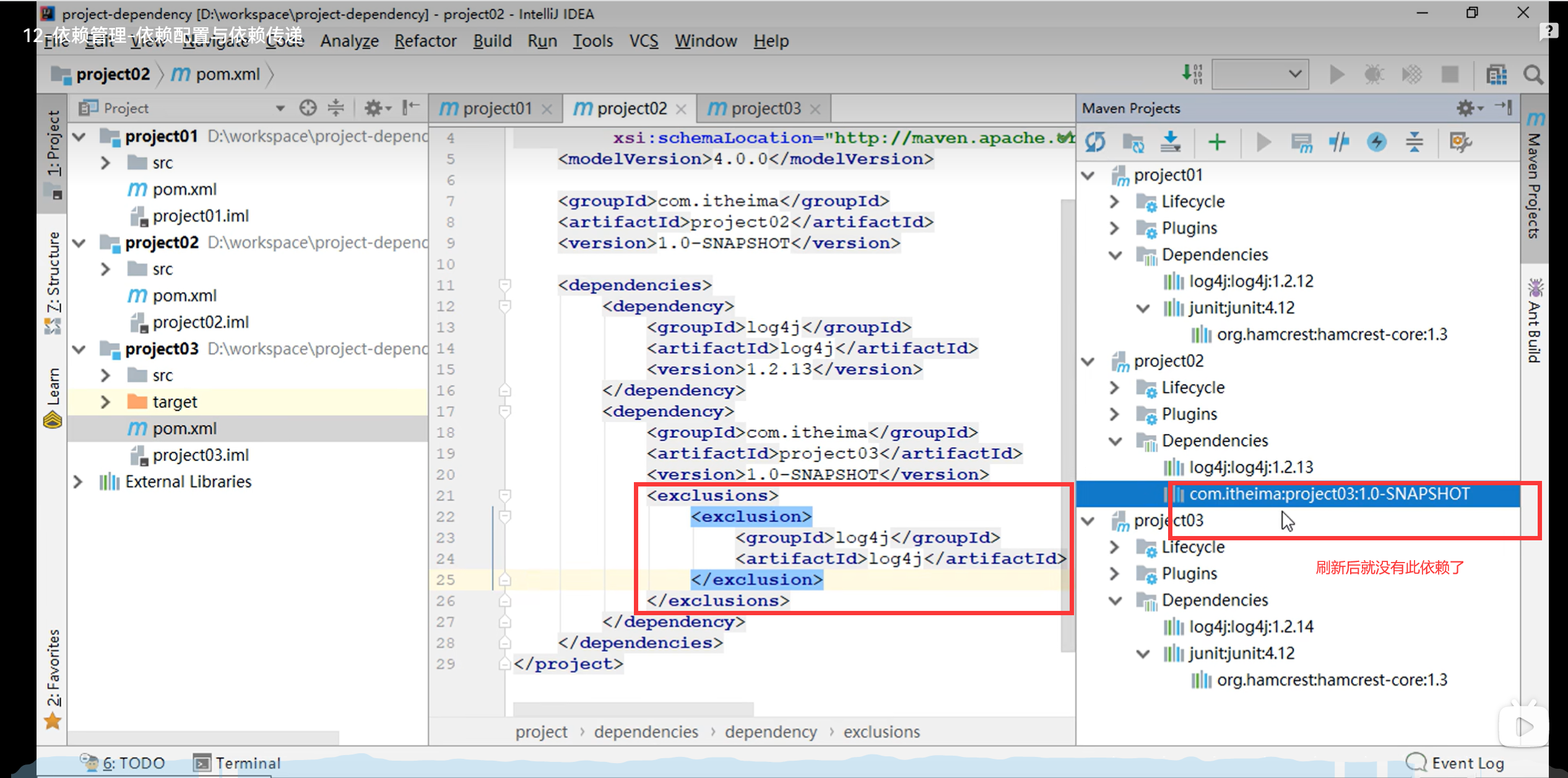Click the Search Everywhere magnifier icon
The width and height of the screenshot is (1568, 778).
[1533, 75]
